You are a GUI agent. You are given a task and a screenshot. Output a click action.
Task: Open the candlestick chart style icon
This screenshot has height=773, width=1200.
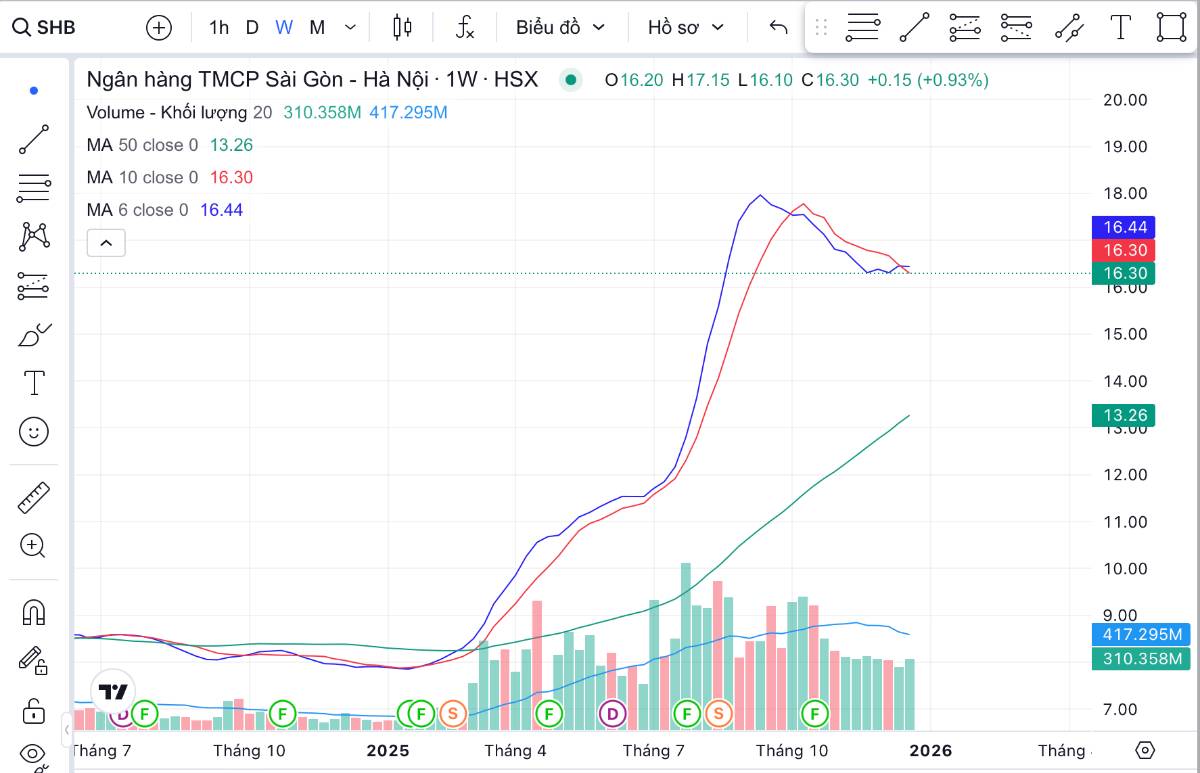click(x=402, y=28)
